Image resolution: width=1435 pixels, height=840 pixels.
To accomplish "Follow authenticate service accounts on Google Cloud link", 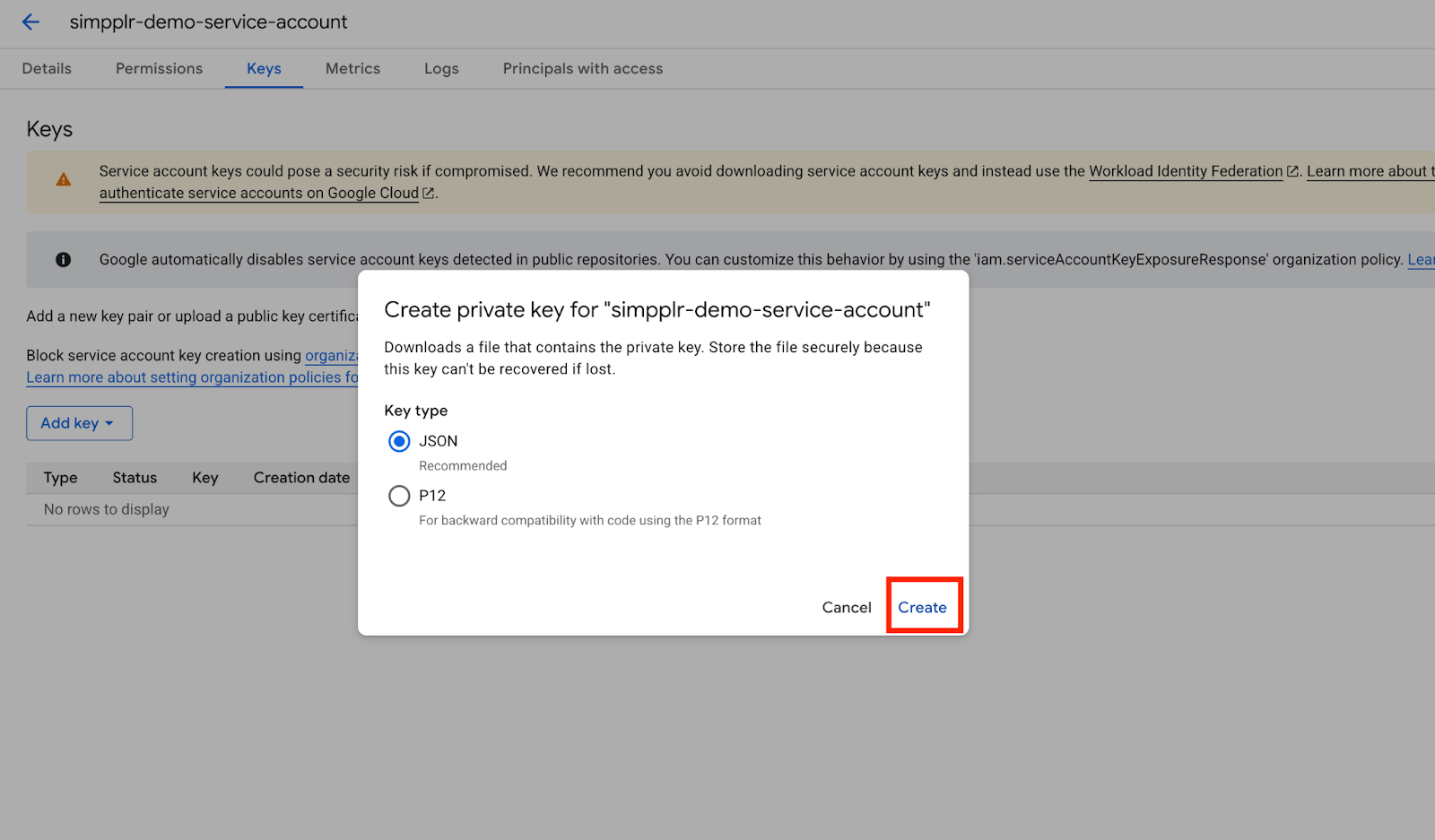I will (258, 194).
